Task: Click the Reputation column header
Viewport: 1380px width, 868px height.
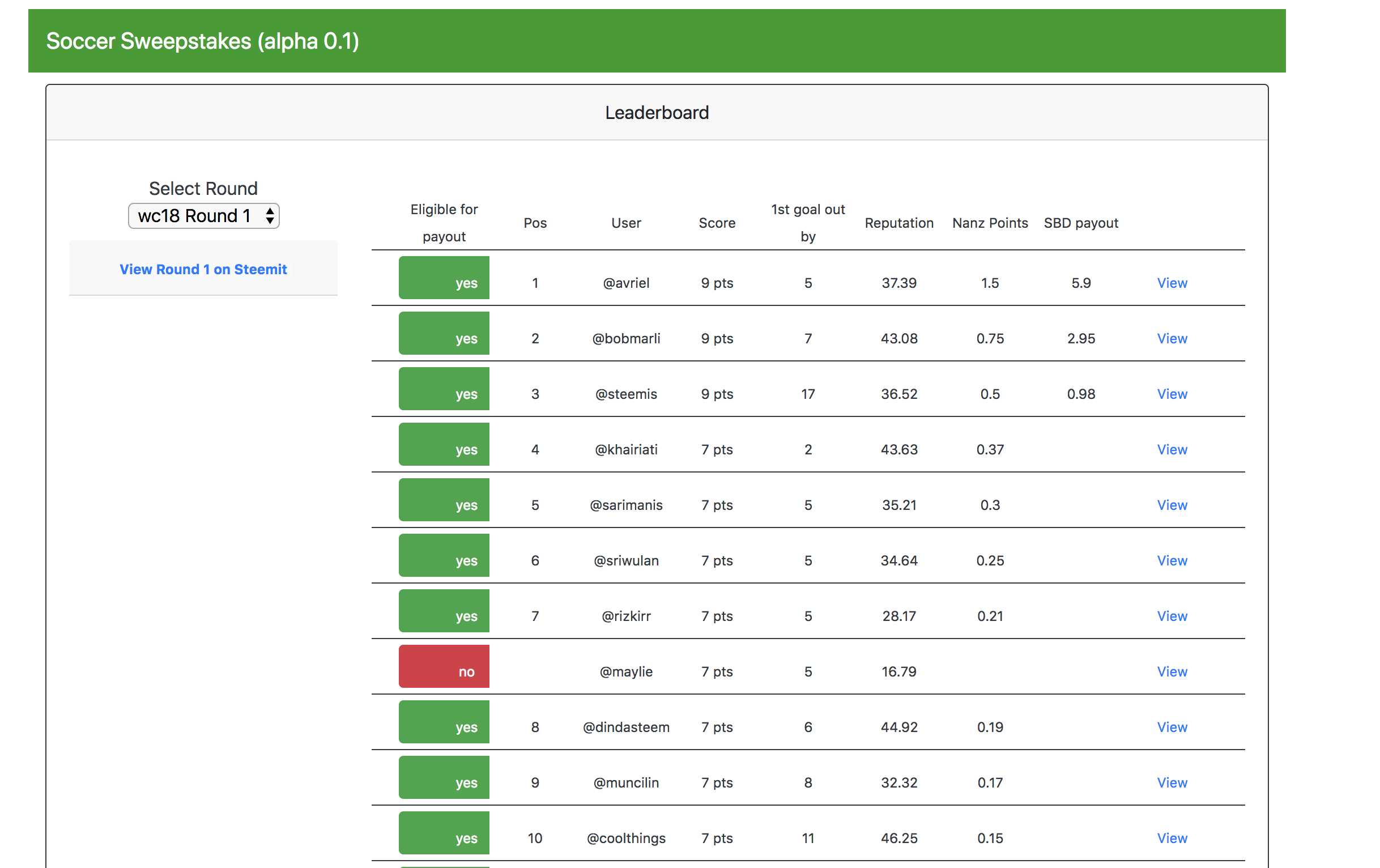Action: (898, 223)
